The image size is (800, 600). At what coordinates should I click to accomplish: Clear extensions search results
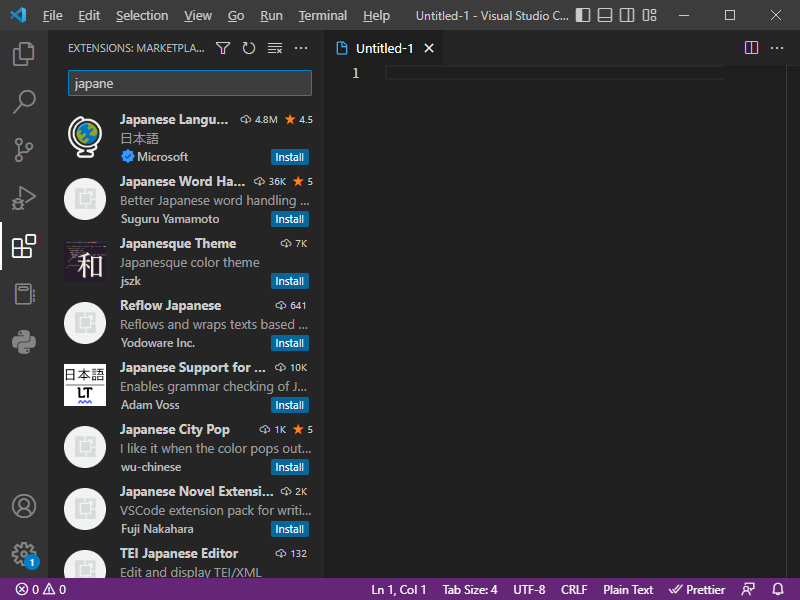(x=275, y=48)
